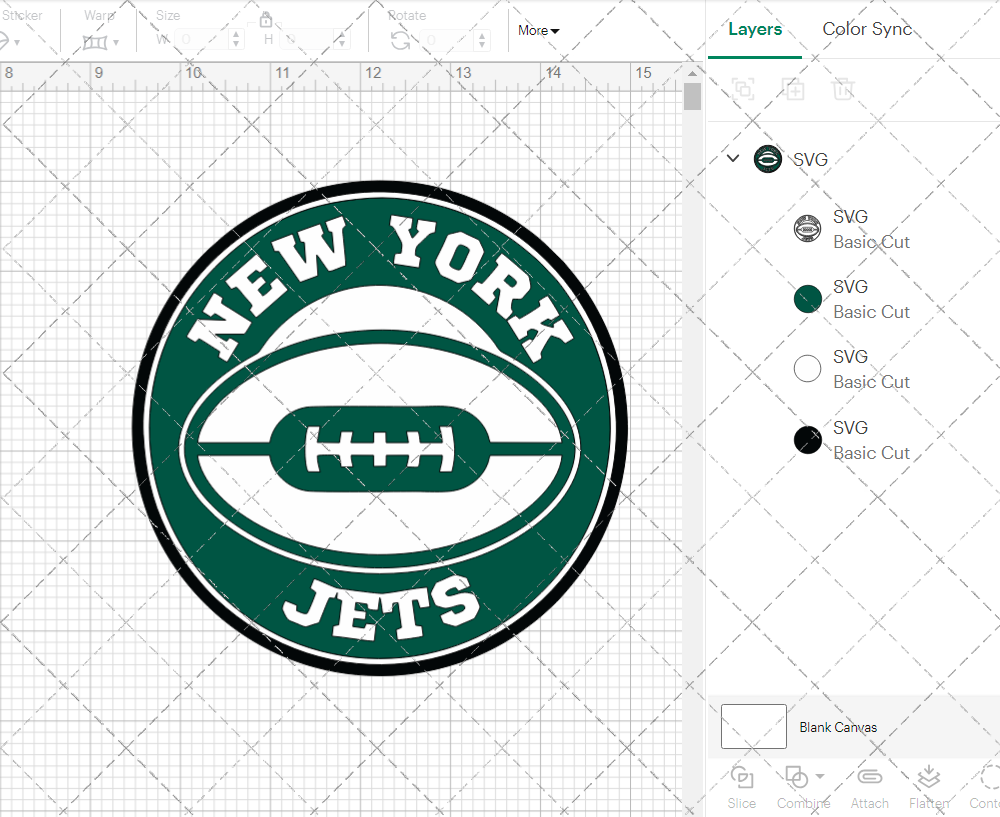Select the dark green SVG layer swatch

coord(807,298)
